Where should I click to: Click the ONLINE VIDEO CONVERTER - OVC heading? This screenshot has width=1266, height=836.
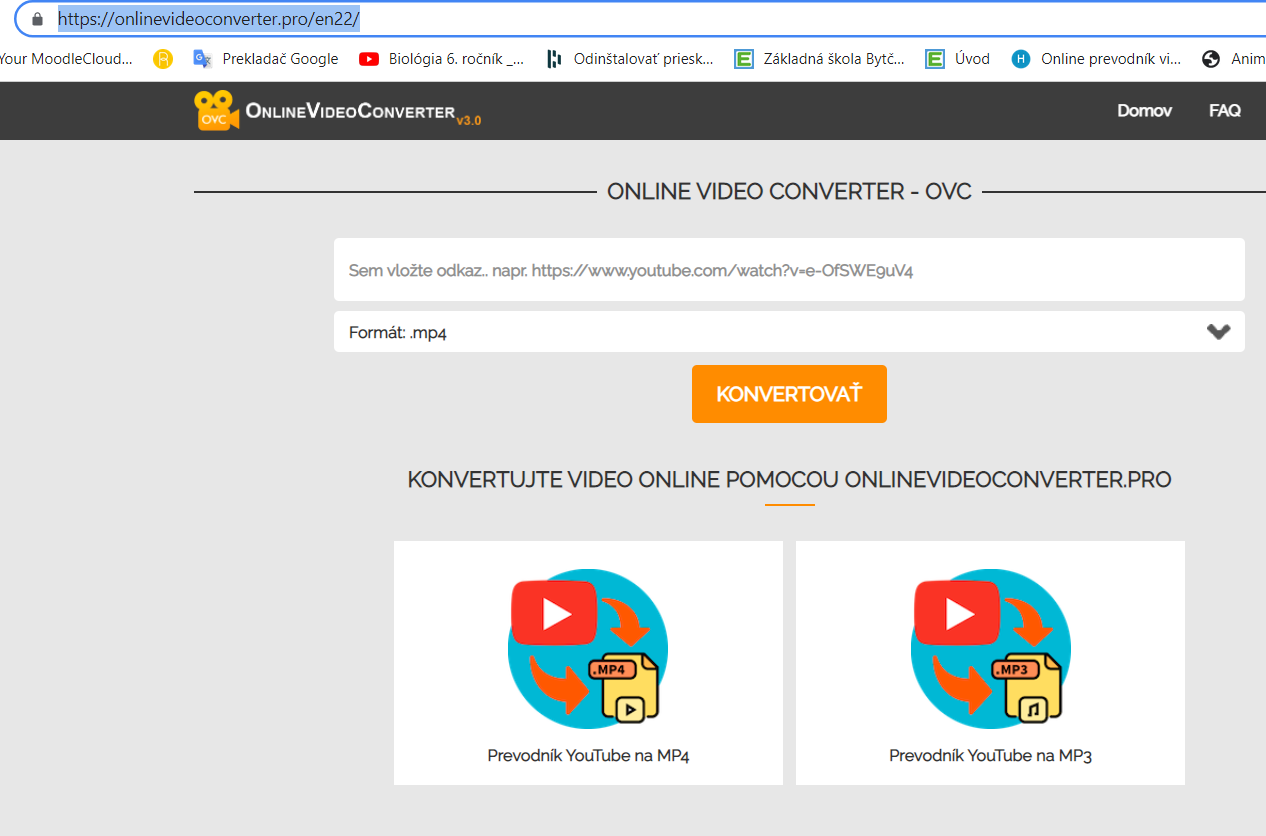pyautogui.click(x=789, y=191)
